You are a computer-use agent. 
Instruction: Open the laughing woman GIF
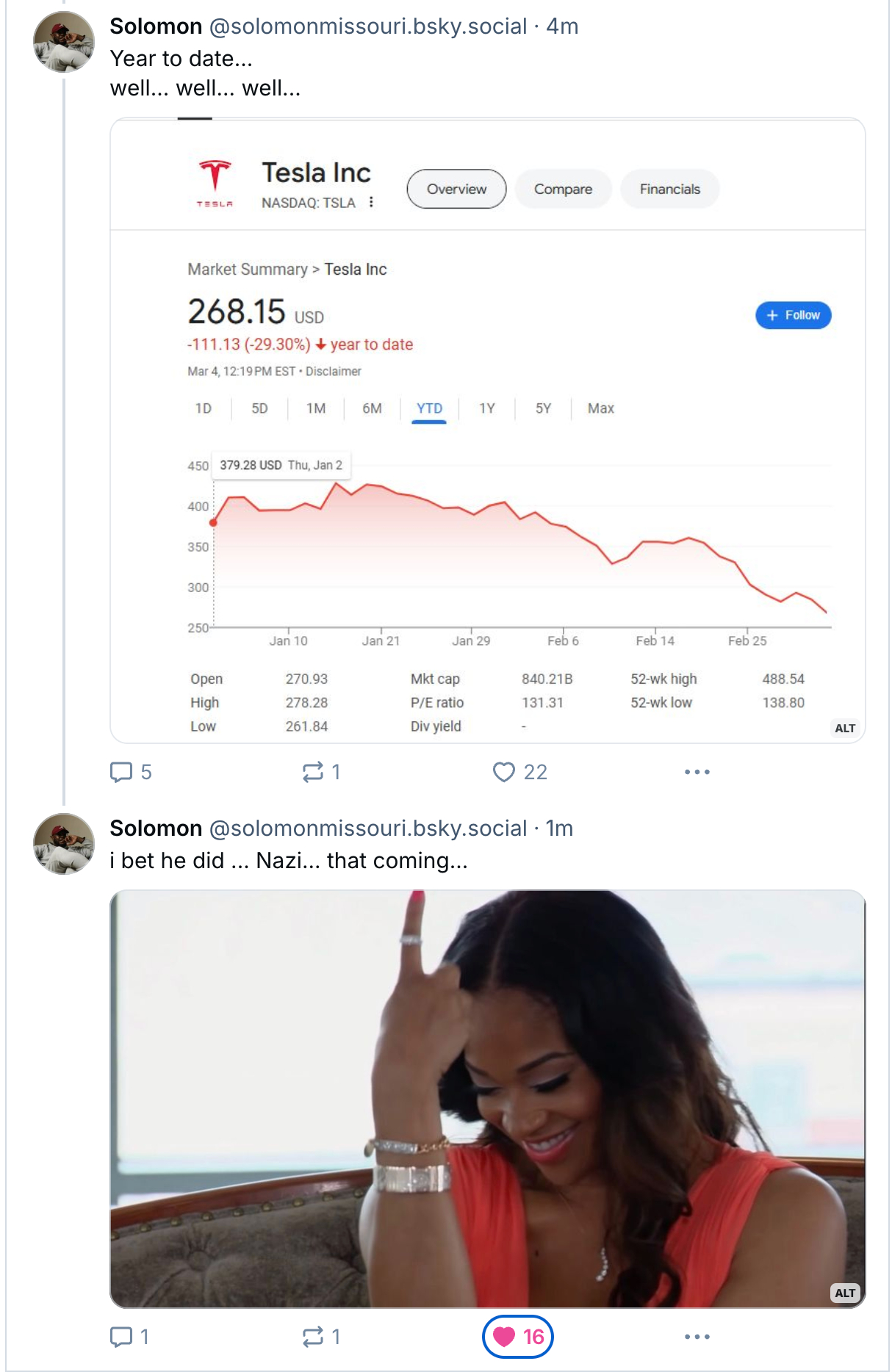487,1098
